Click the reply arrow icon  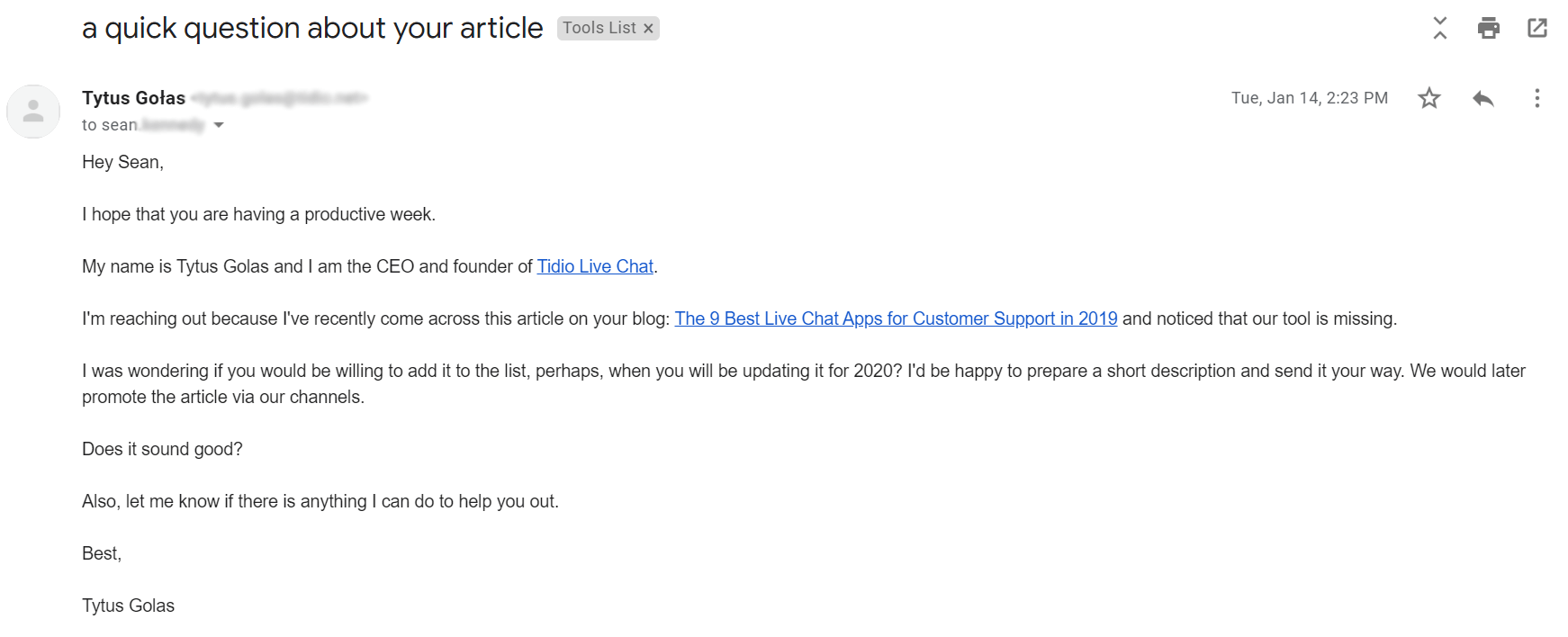[x=1483, y=98]
